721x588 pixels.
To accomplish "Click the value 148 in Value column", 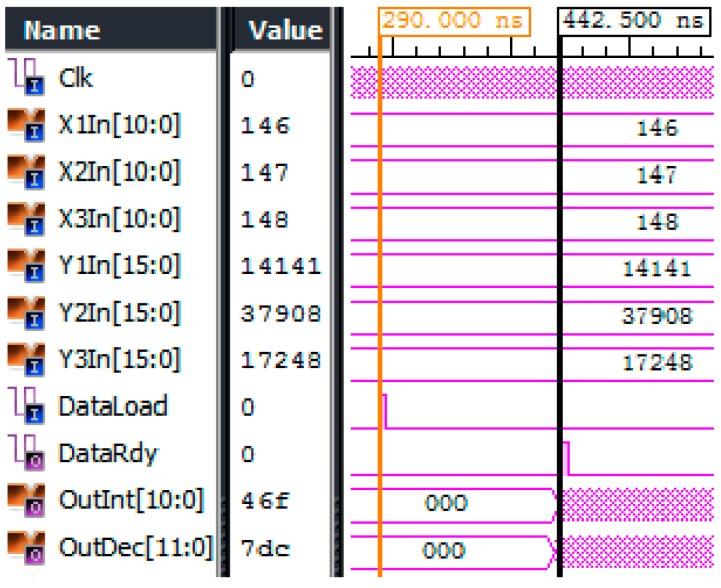I will click(265, 220).
